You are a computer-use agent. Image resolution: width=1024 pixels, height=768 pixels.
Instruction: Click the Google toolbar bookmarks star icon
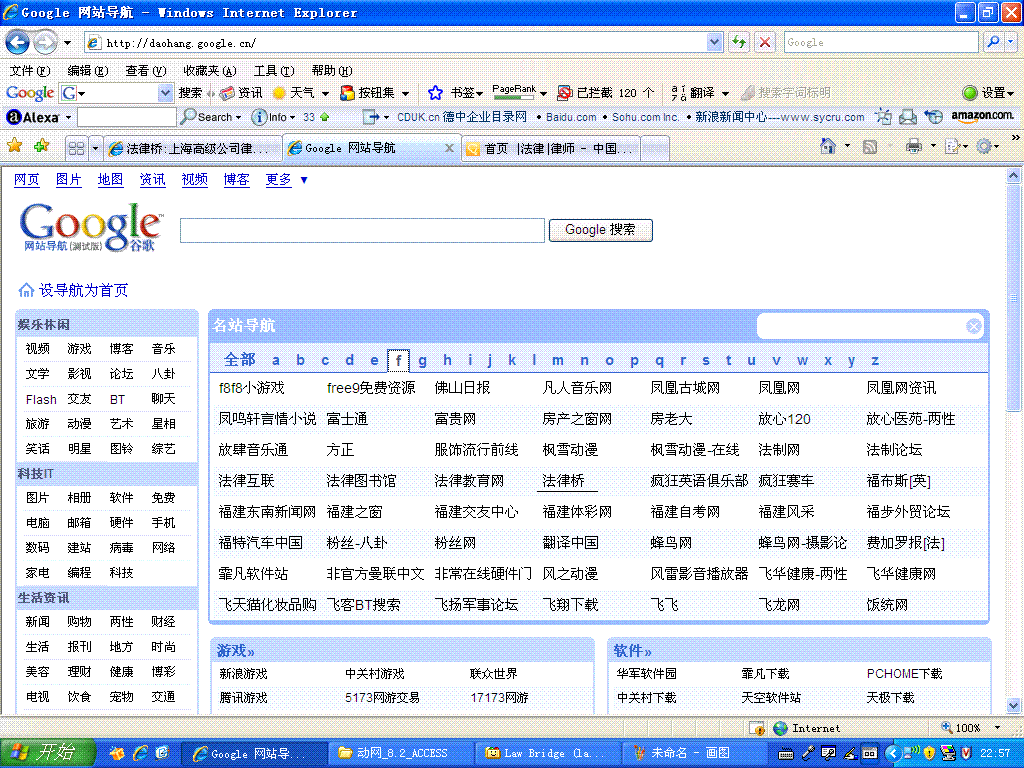435,93
